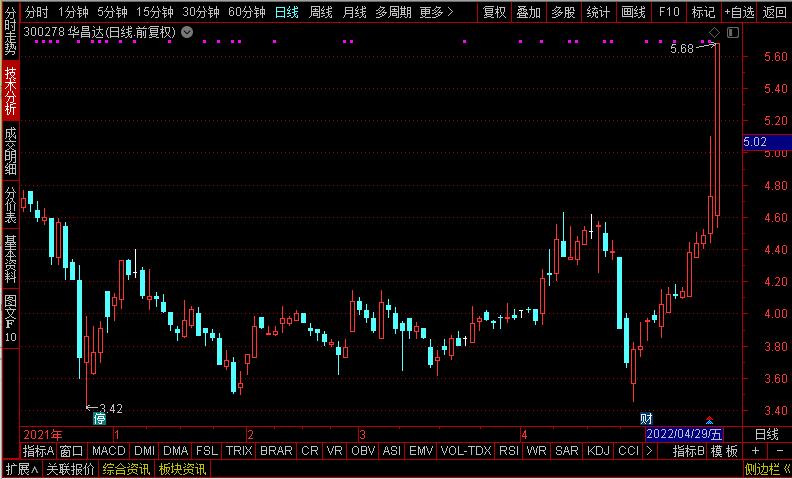
Task: Open 基本资料 sidebar tab
Action: [x=11, y=258]
